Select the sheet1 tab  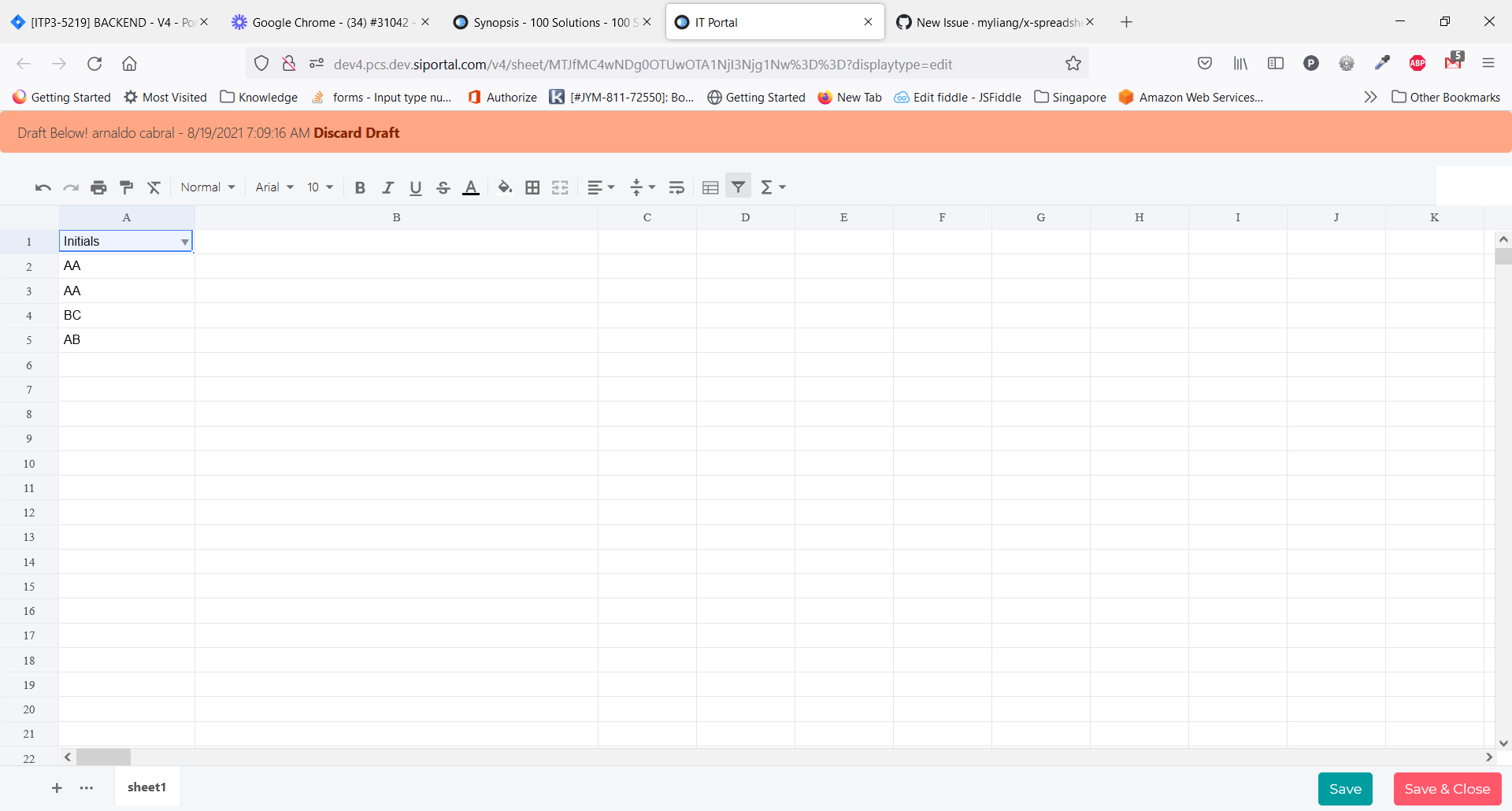click(x=146, y=787)
